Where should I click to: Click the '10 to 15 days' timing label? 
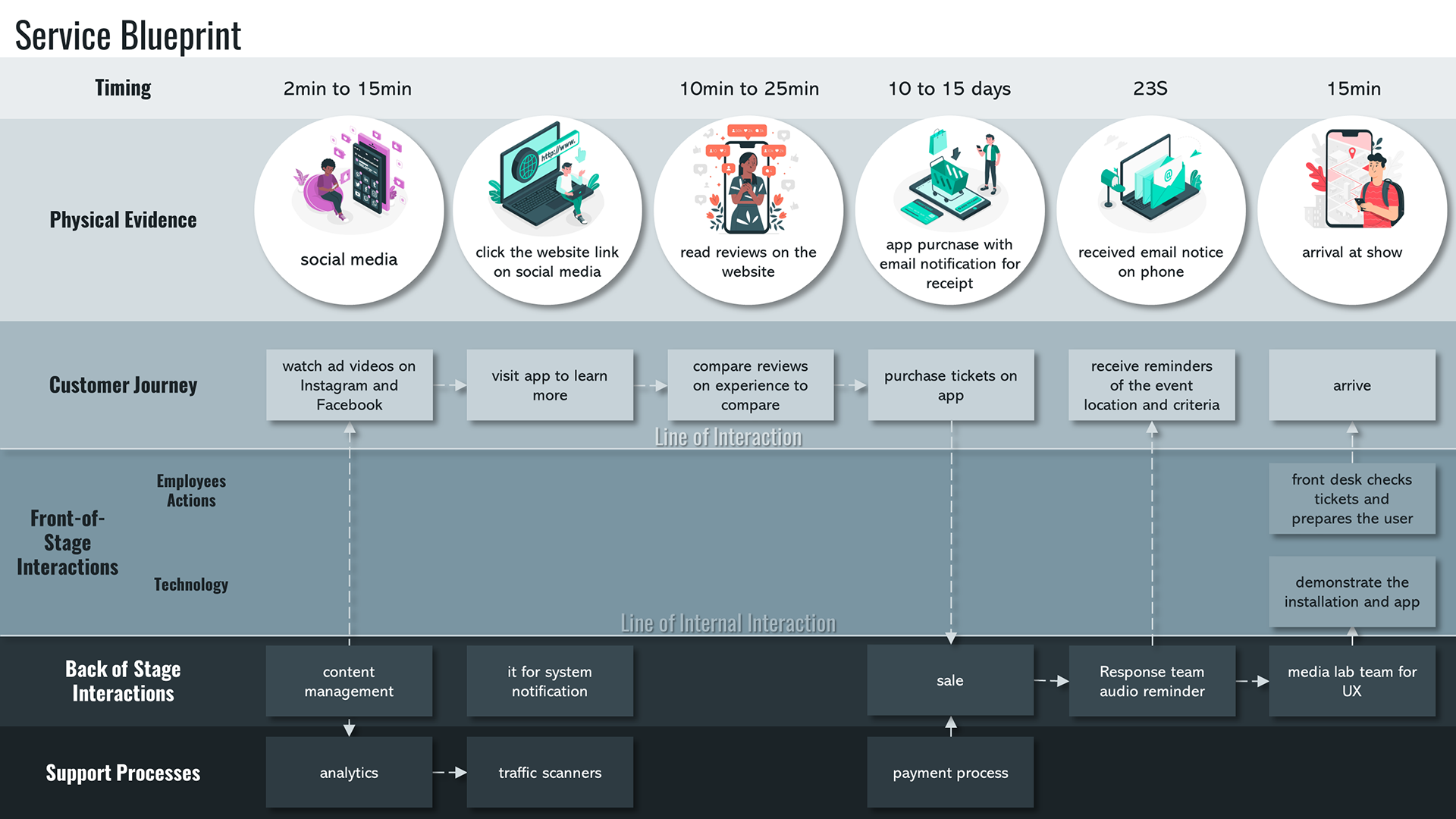(949, 89)
